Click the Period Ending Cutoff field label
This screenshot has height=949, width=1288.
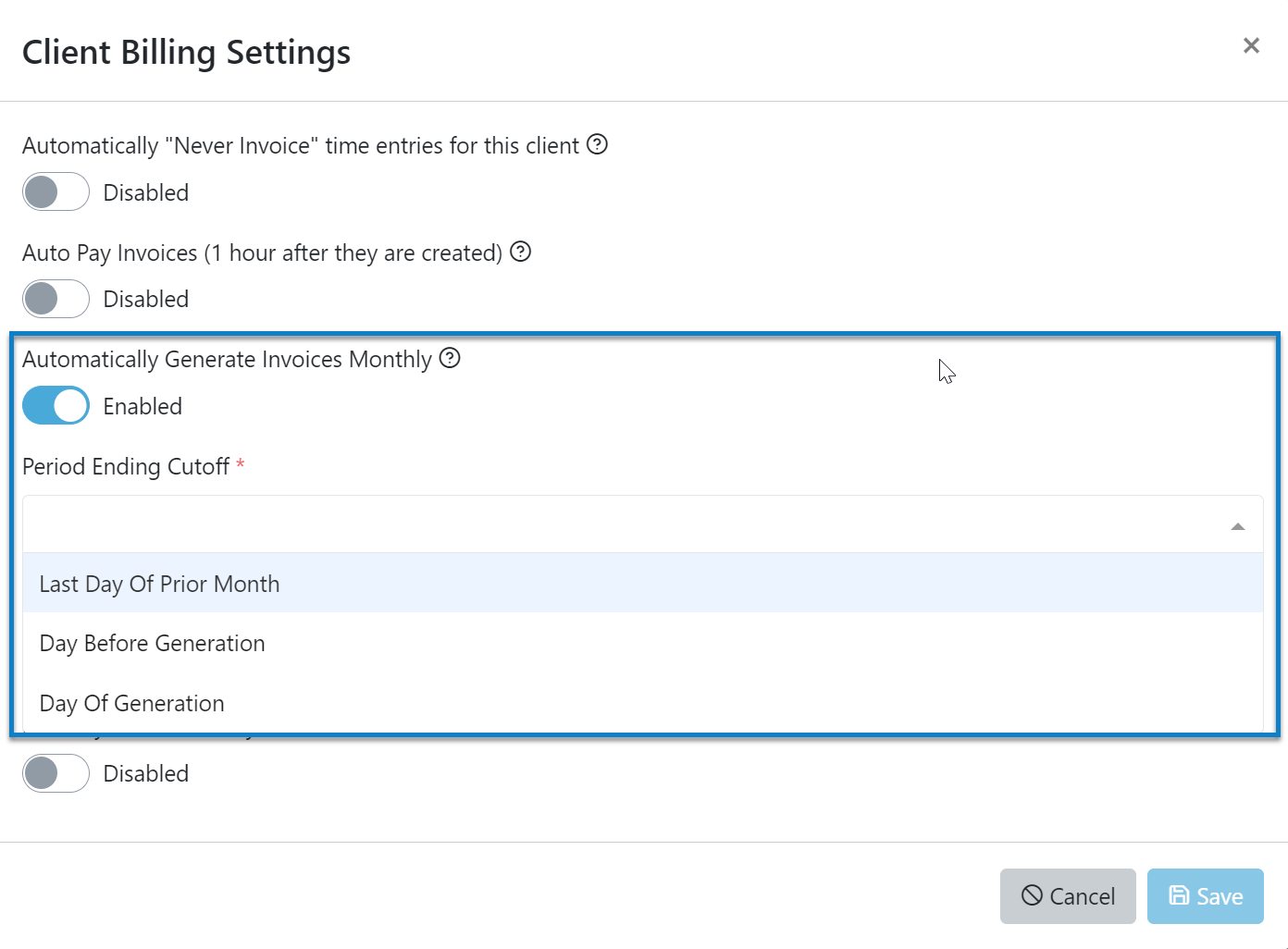(x=127, y=466)
